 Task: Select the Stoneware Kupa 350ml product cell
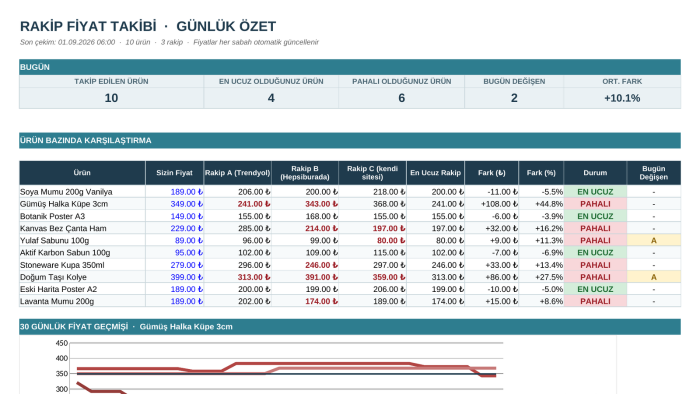click(x=82, y=265)
